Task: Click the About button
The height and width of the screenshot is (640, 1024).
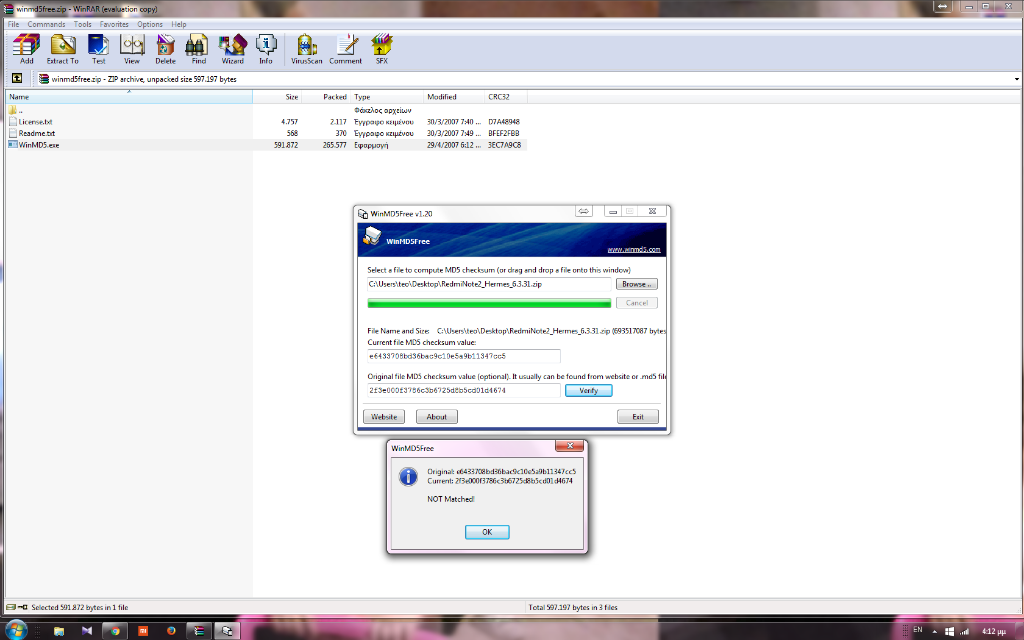Action: point(437,417)
